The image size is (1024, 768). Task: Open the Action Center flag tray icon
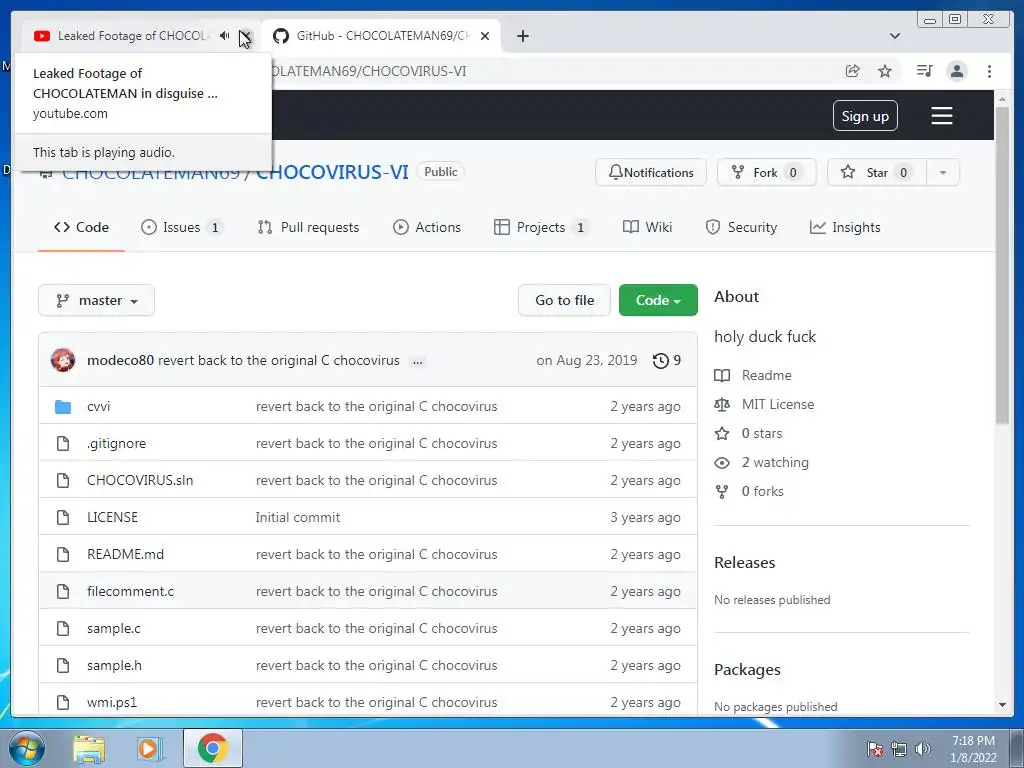coord(875,749)
